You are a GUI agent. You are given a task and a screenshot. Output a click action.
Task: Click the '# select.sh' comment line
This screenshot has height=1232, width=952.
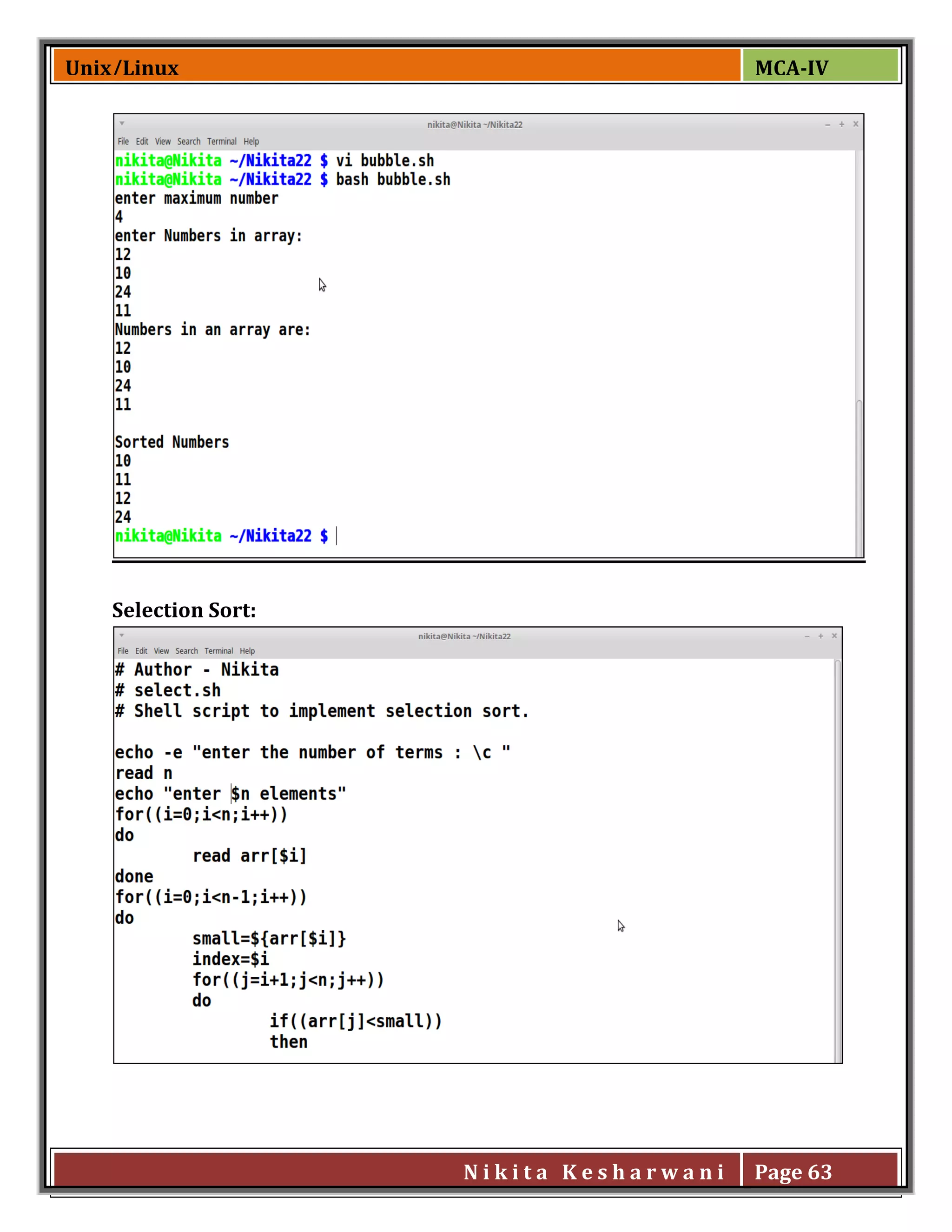(x=167, y=690)
